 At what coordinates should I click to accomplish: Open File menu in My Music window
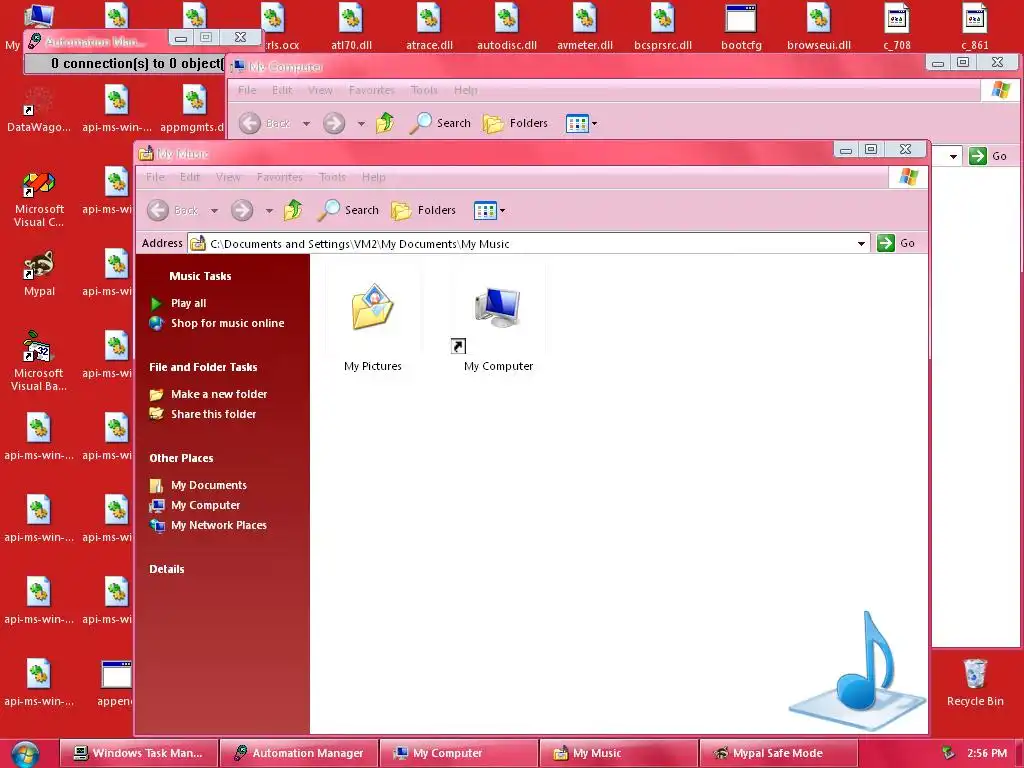click(x=155, y=177)
